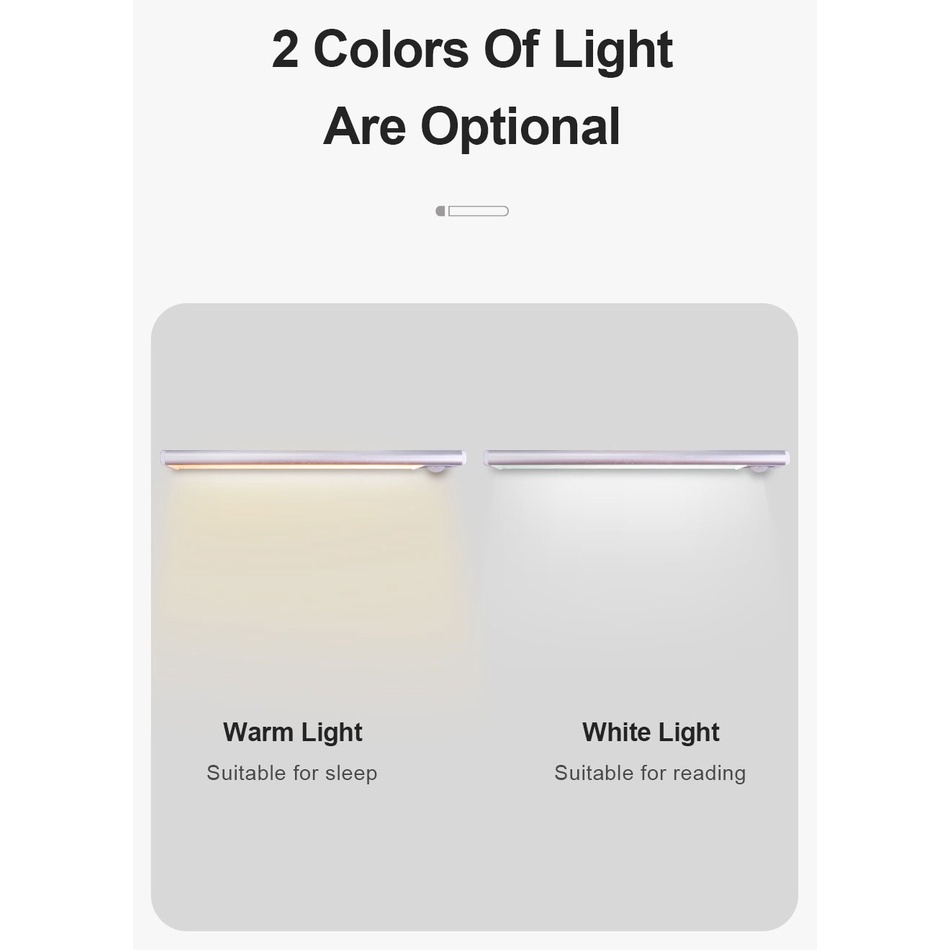The width and height of the screenshot is (950, 950).
Task: Click the left end cap of the warm light bar
Action: tap(165, 459)
